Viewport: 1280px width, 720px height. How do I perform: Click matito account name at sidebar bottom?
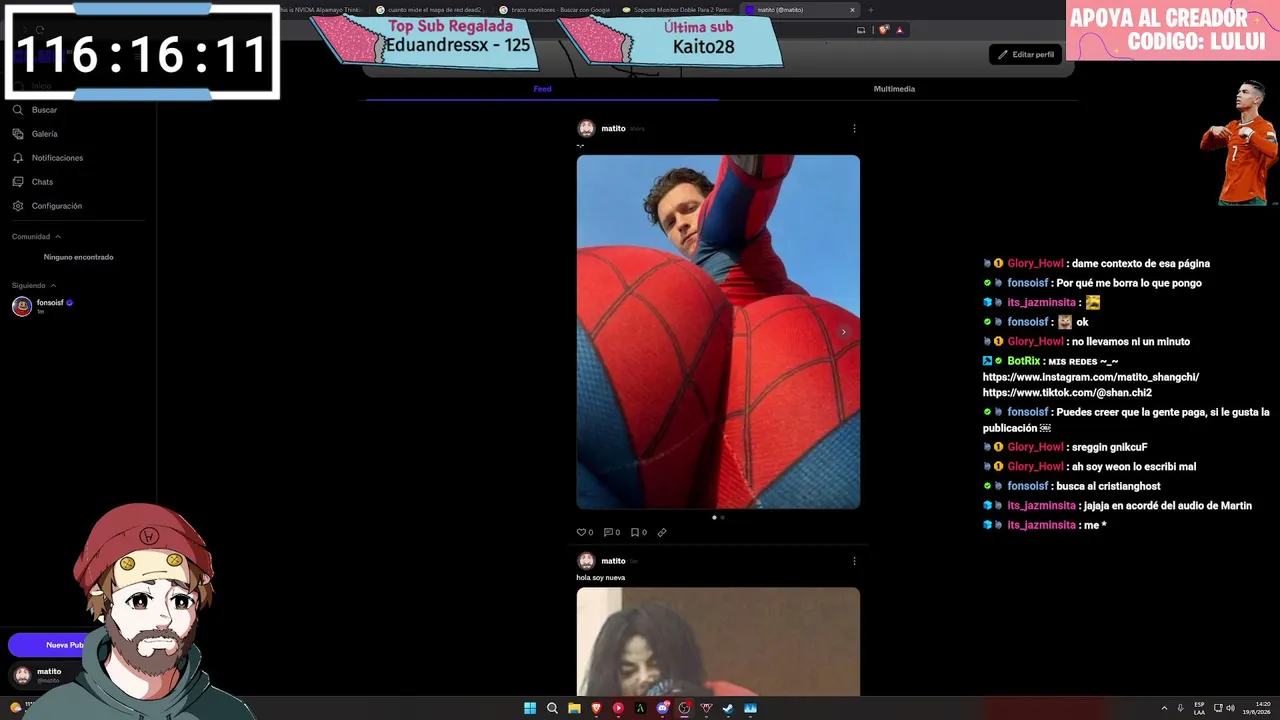point(49,671)
